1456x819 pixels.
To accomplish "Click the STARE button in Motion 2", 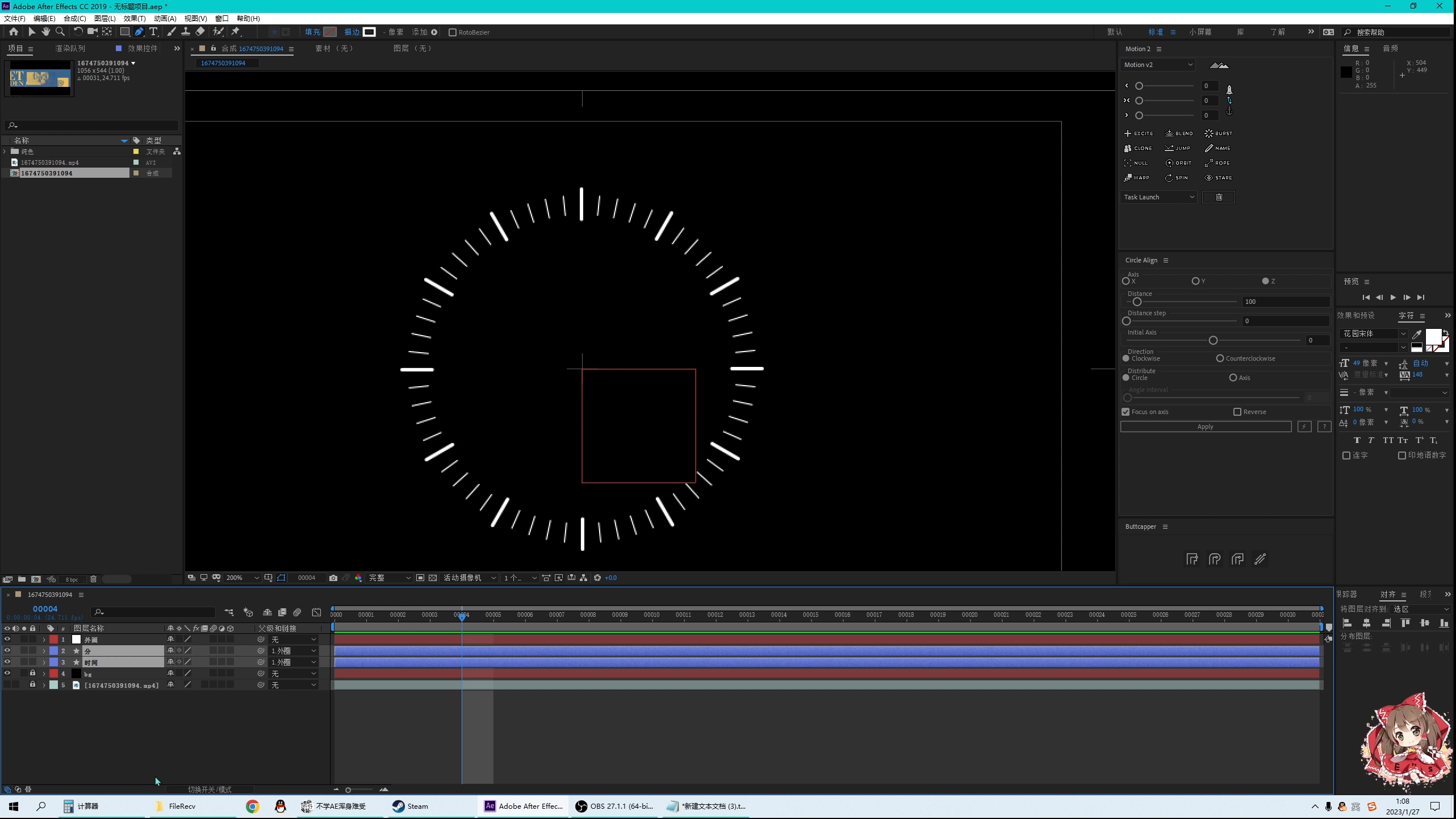I will click(x=1218, y=178).
